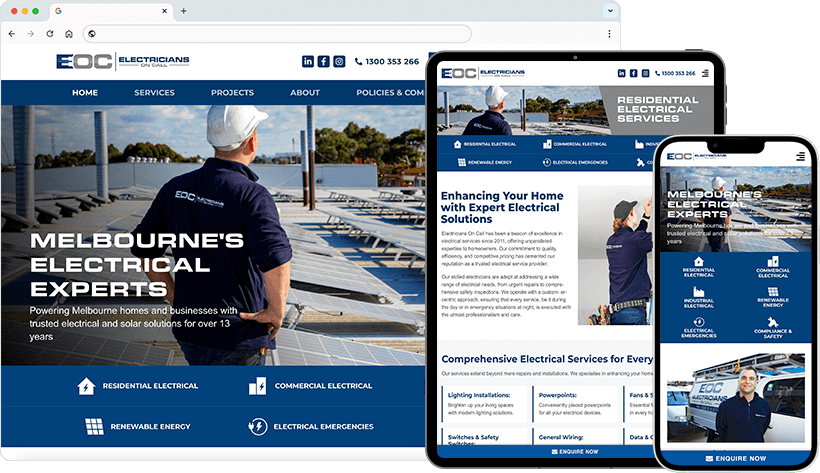
Task: Open a new browser tab with plus icon
Action: [183, 11]
